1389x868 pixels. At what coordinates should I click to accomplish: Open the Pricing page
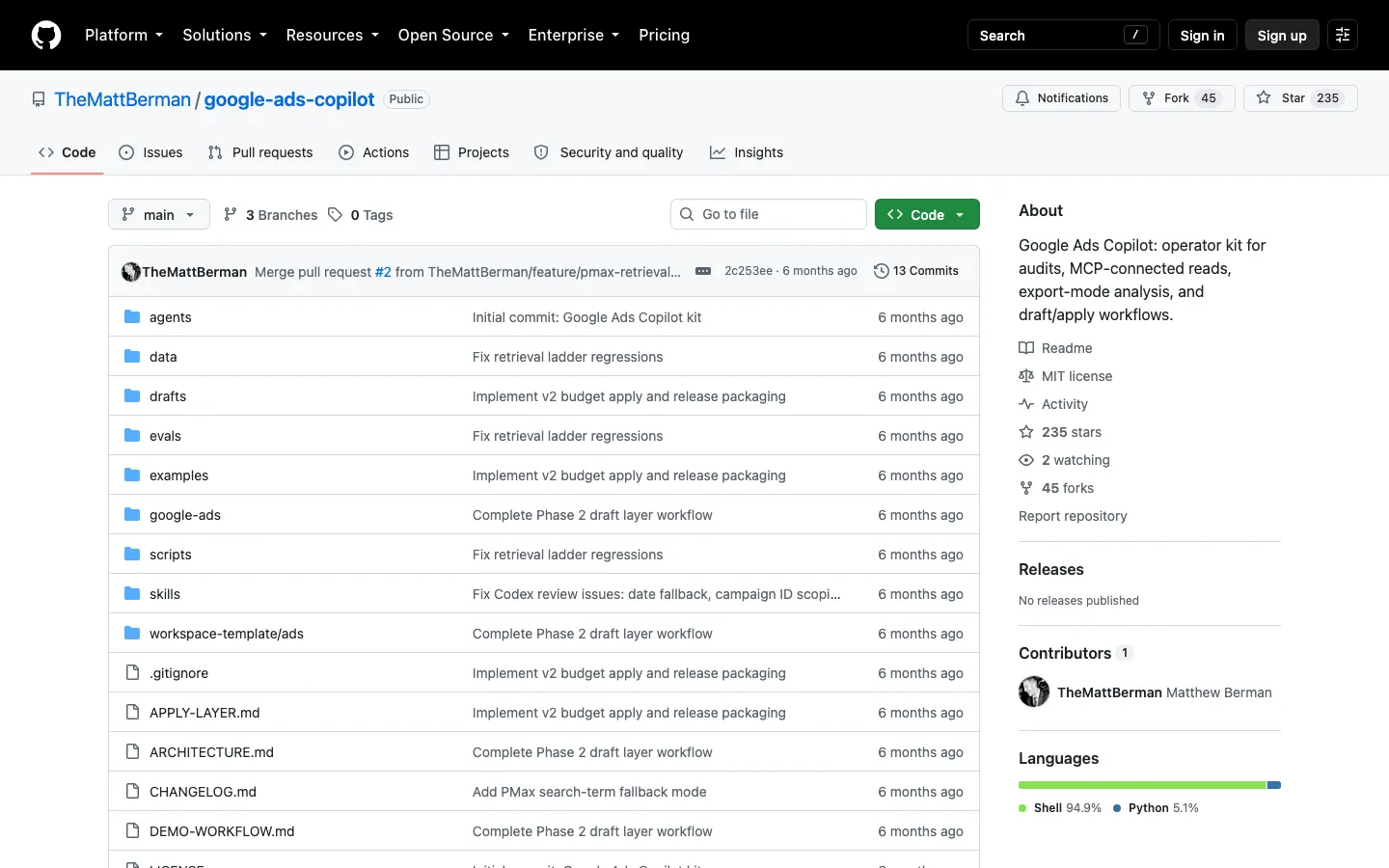(665, 35)
